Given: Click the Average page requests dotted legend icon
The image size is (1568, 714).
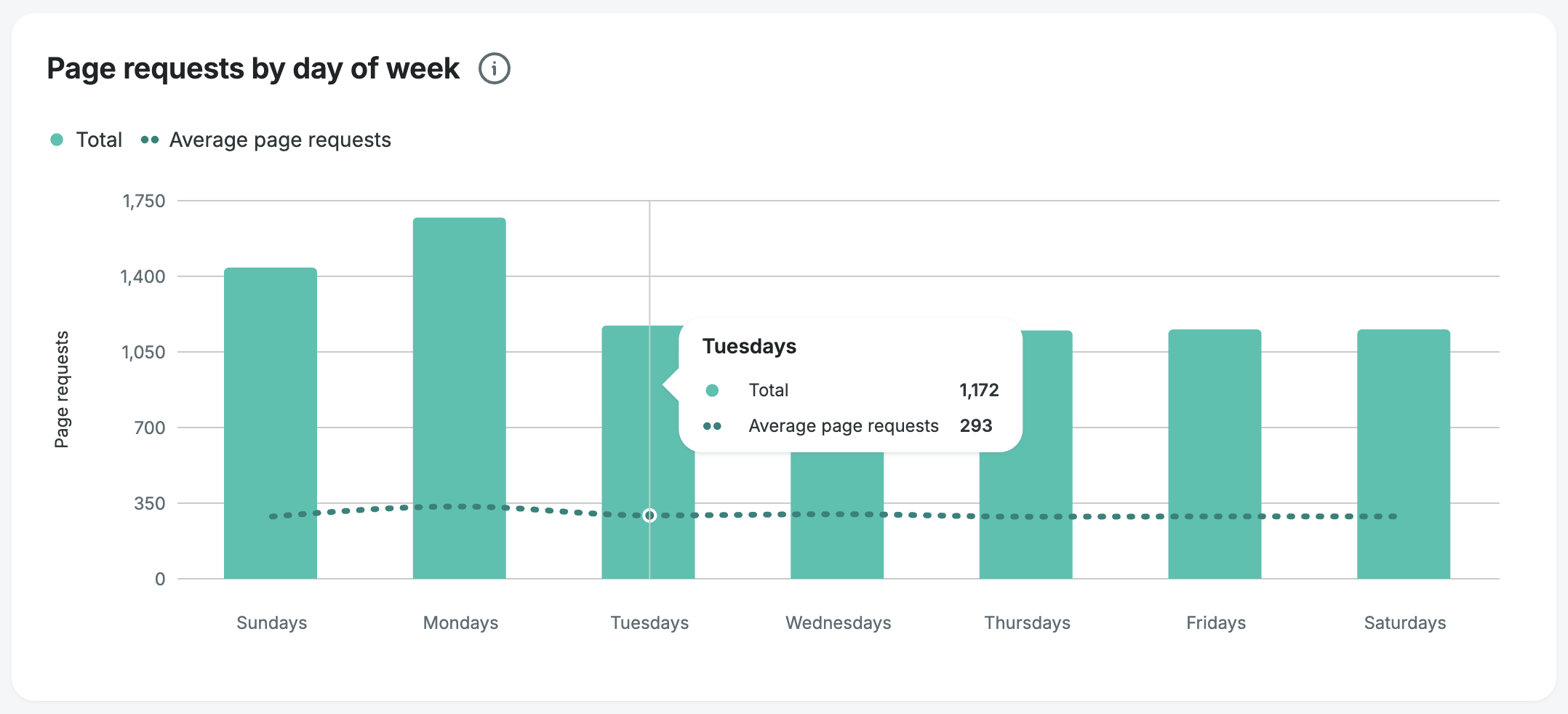Looking at the screenshot, I should tap(150, 140).
